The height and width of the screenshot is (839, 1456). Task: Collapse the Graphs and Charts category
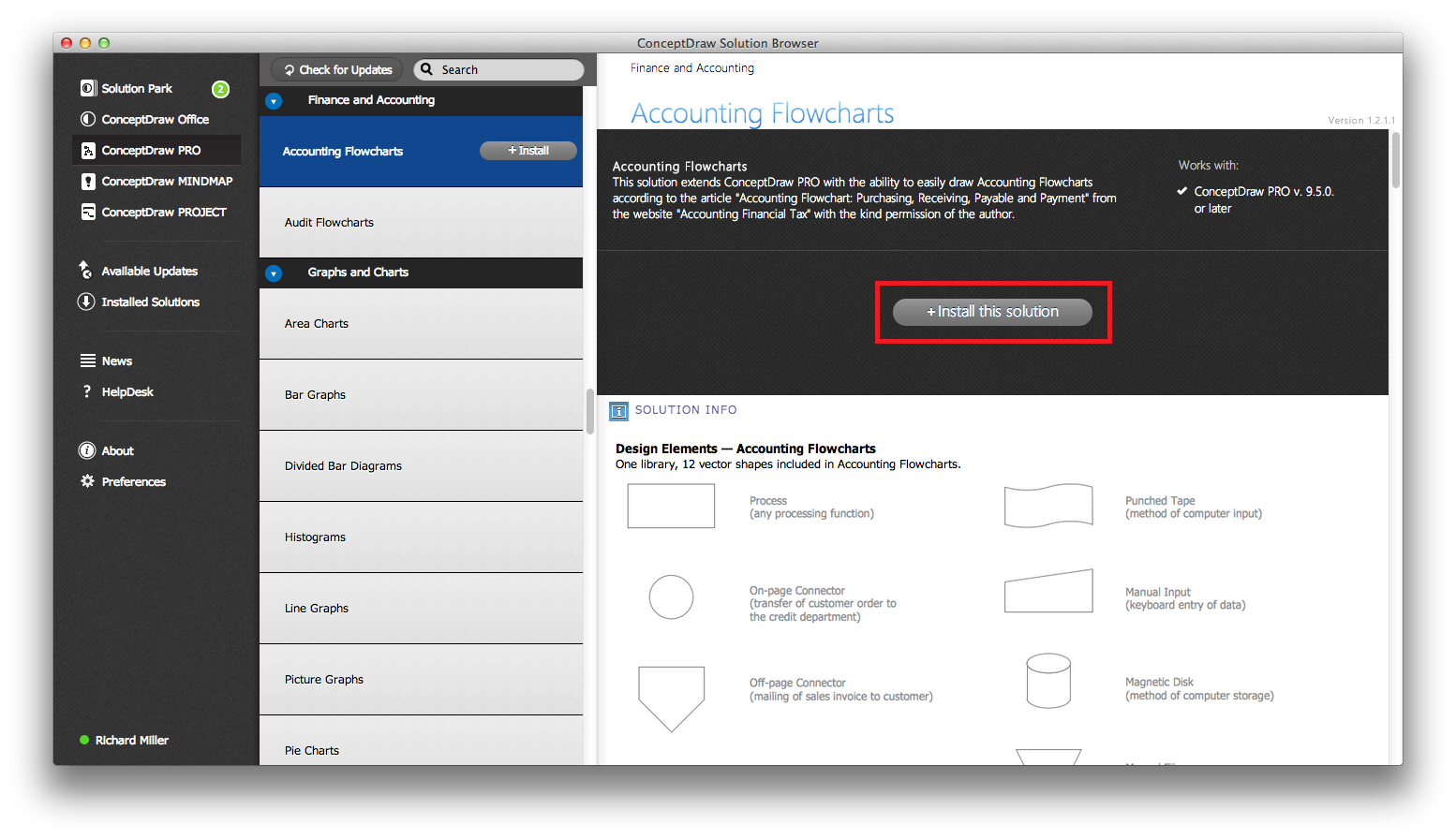(x=274, y=273)
